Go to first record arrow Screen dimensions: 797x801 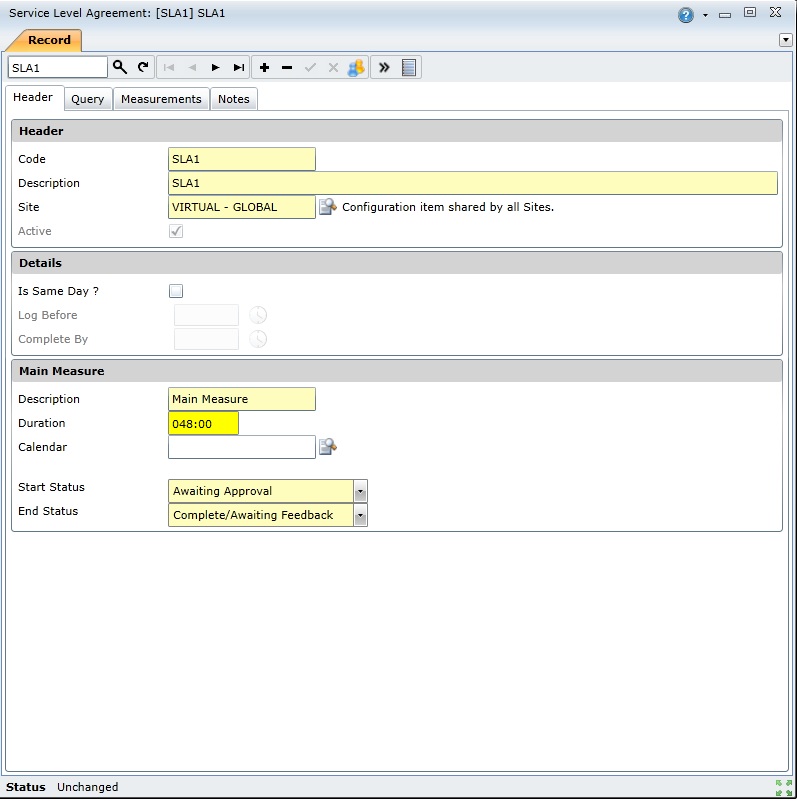(x=169, y=67)
